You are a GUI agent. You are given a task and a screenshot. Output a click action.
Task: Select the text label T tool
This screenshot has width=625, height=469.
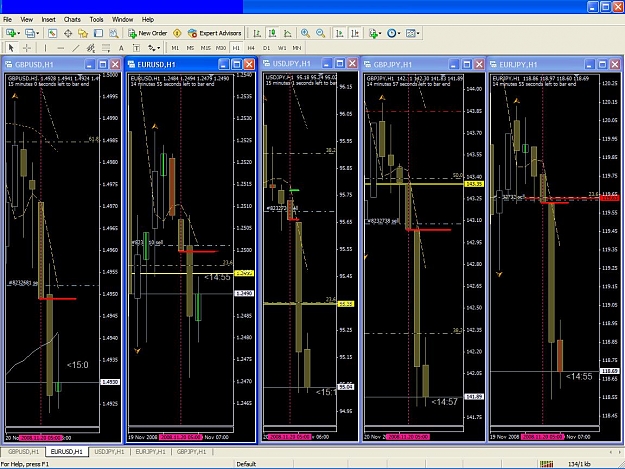click(x=136, y=48)
